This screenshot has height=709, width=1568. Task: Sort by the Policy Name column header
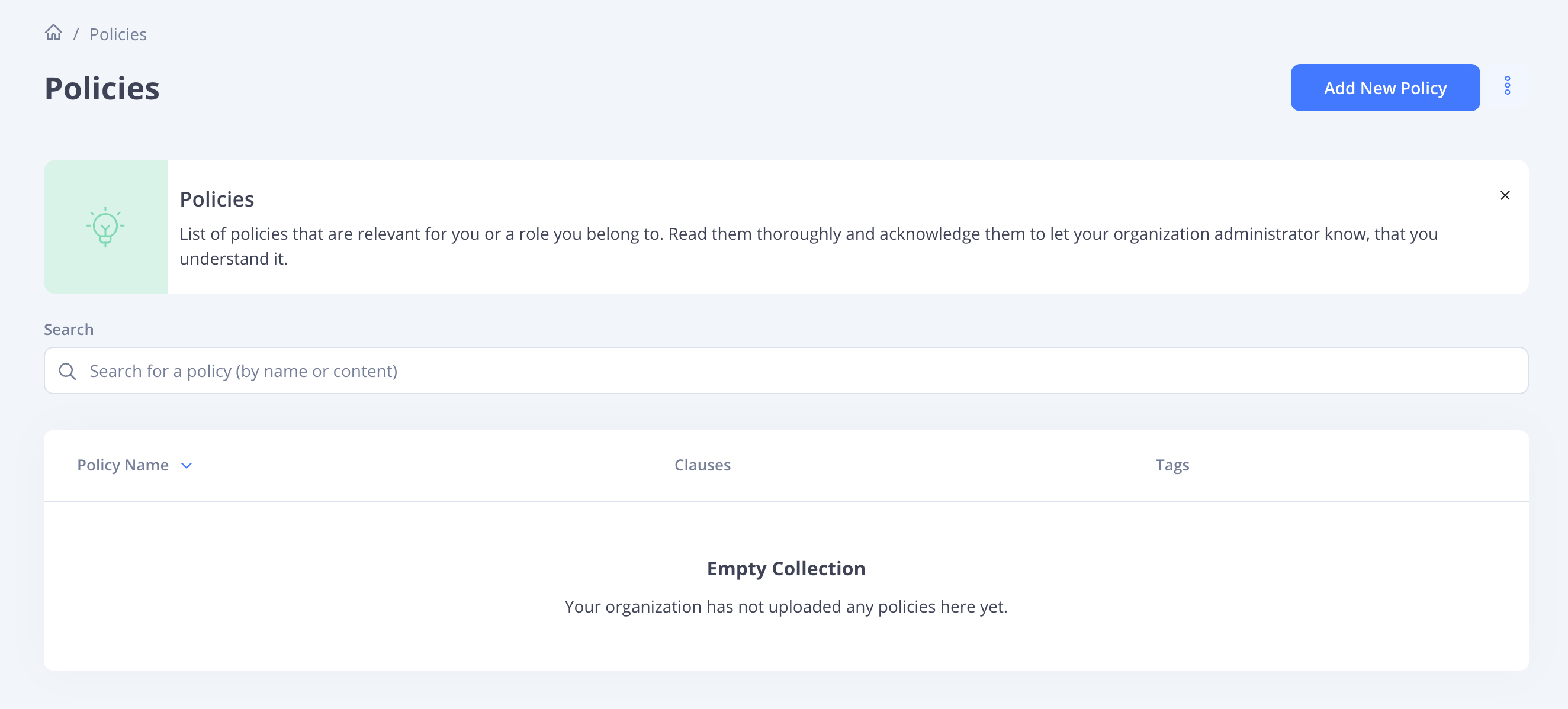pyautogui.click(x=123, y=465)
